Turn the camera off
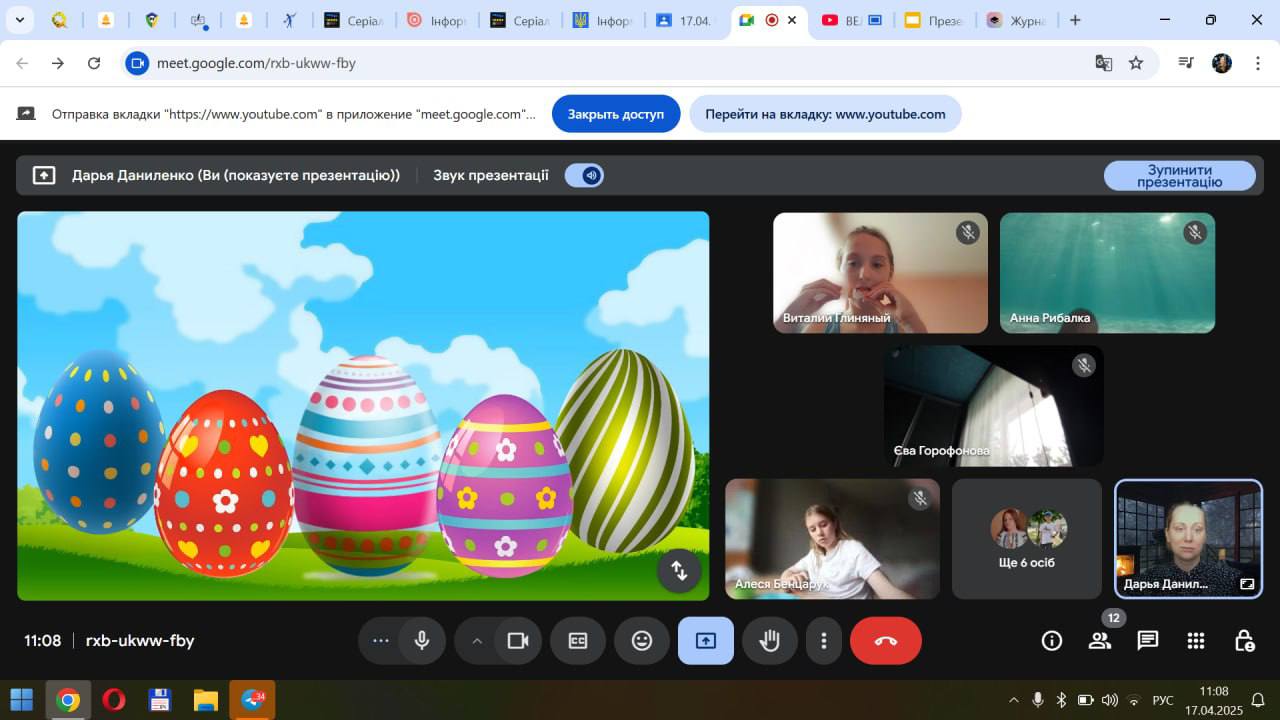This screenshot has height=720, width=1280. click(517, 641)
